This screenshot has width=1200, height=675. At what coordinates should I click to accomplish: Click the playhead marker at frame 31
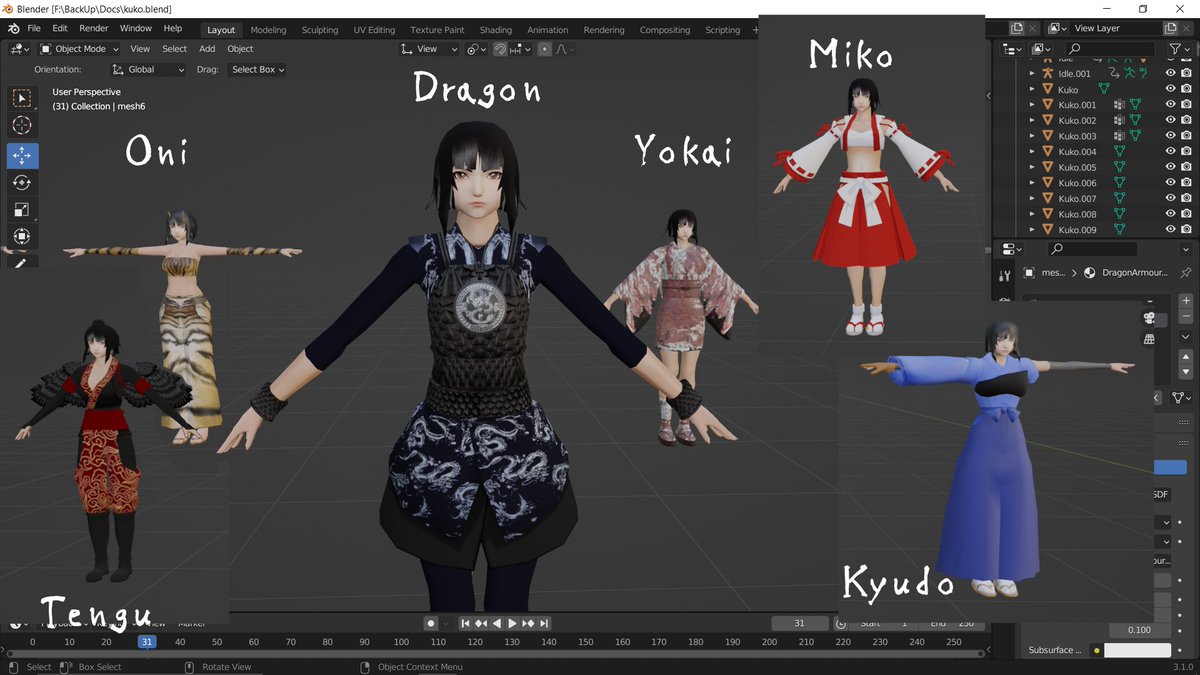[147, 642]
